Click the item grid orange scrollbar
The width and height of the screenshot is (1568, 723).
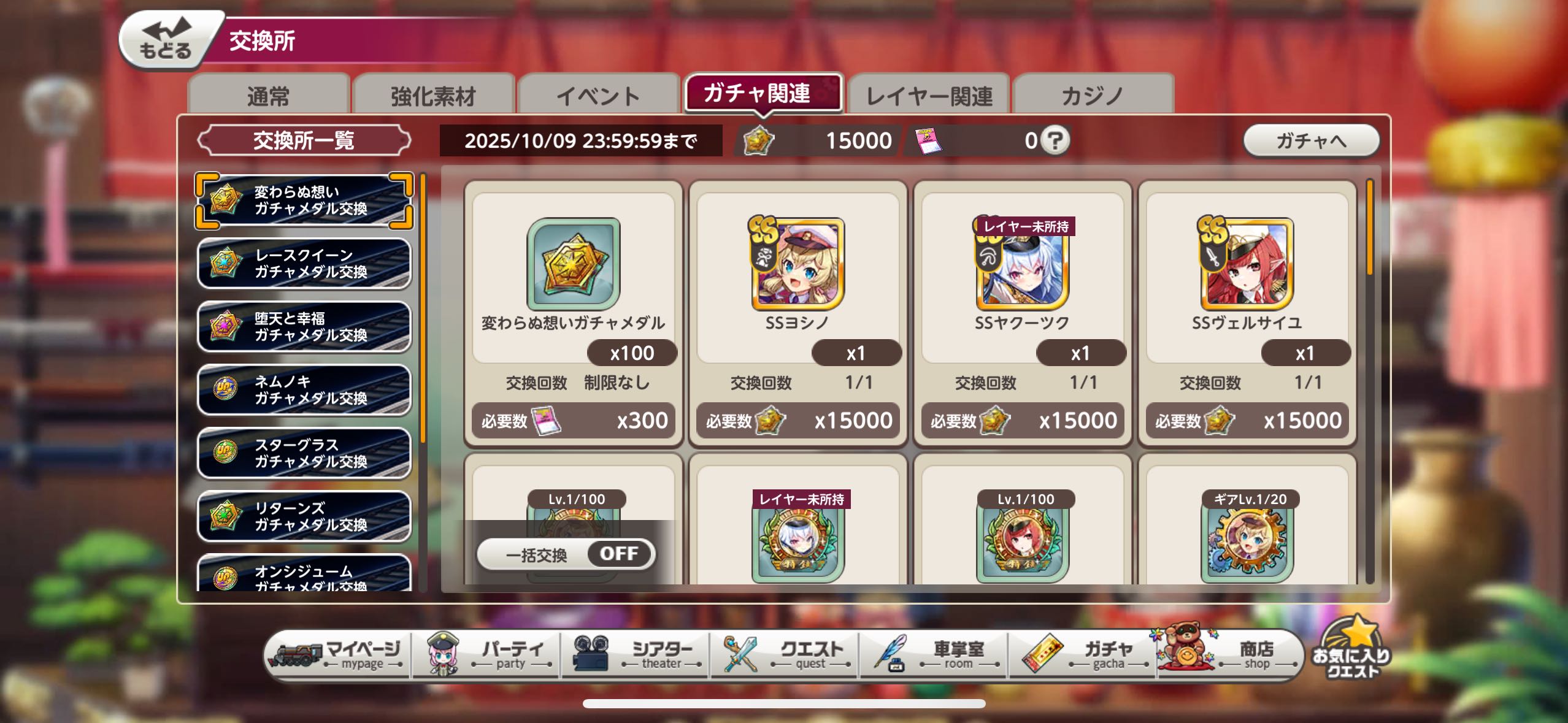[1369, 227]
